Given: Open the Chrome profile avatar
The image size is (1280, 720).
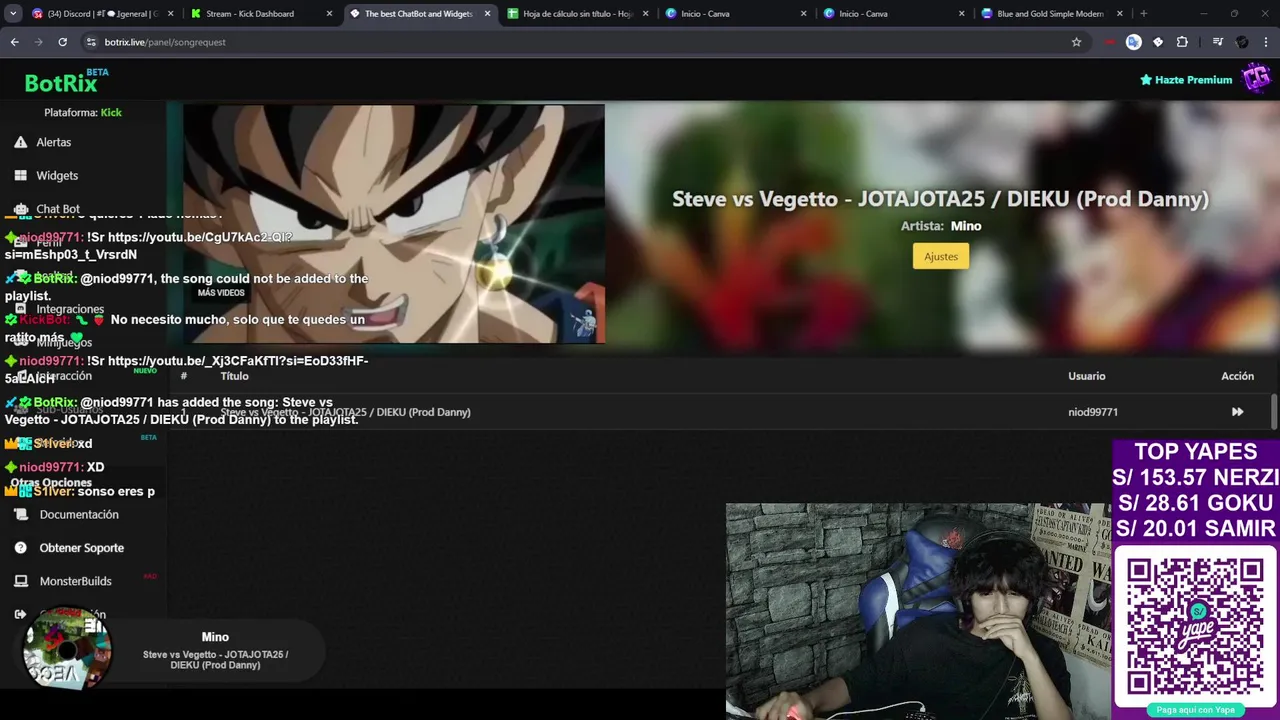Looking at the screenshot, I should pos(1242,42).
